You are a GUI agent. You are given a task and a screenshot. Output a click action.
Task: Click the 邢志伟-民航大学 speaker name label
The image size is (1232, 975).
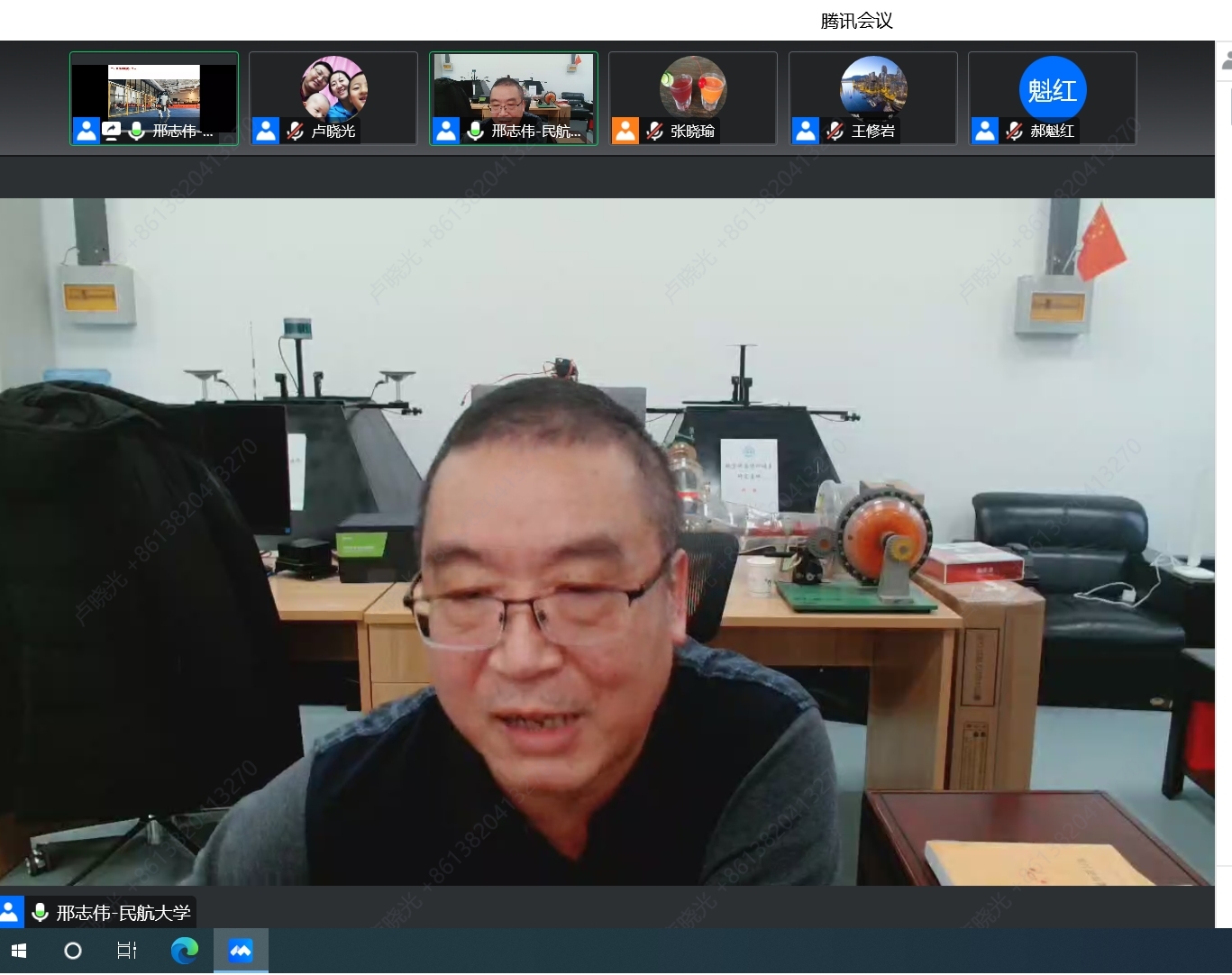coord(123,913)
